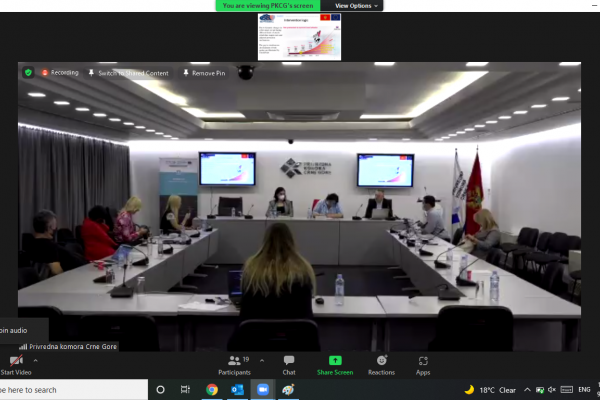Expand the video options arrow beside Start Video

pos(36,361)
